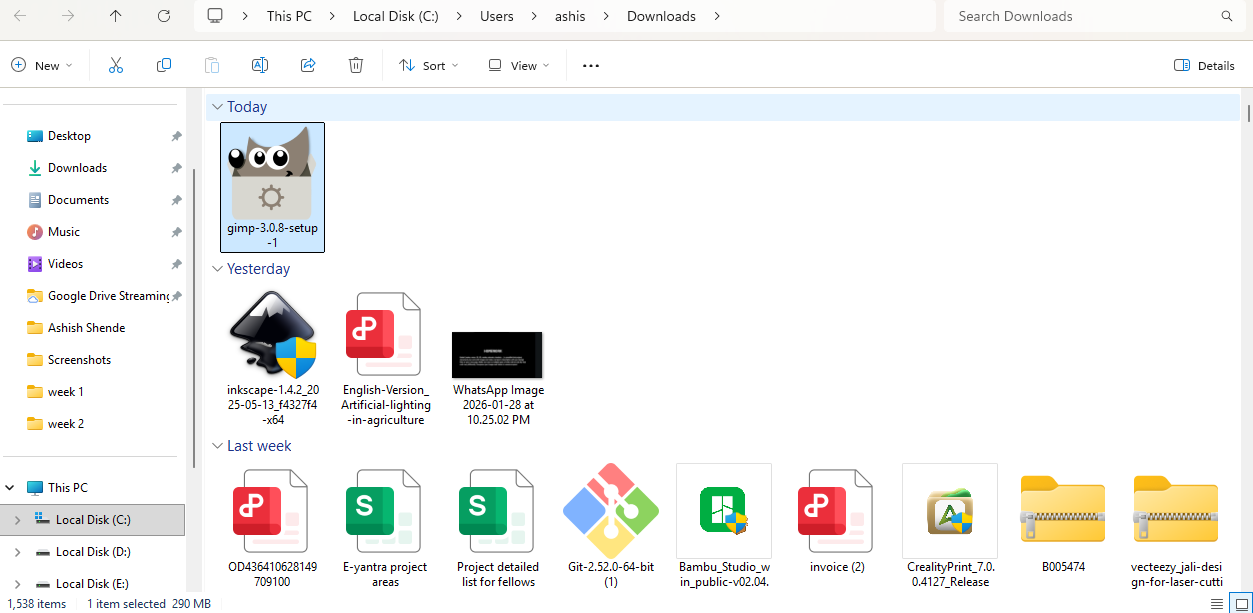This screenshot has height=613, width=1253.
Task: Select the CrealityPrint_7.0 Release file
Action: [x=950, y=527]
